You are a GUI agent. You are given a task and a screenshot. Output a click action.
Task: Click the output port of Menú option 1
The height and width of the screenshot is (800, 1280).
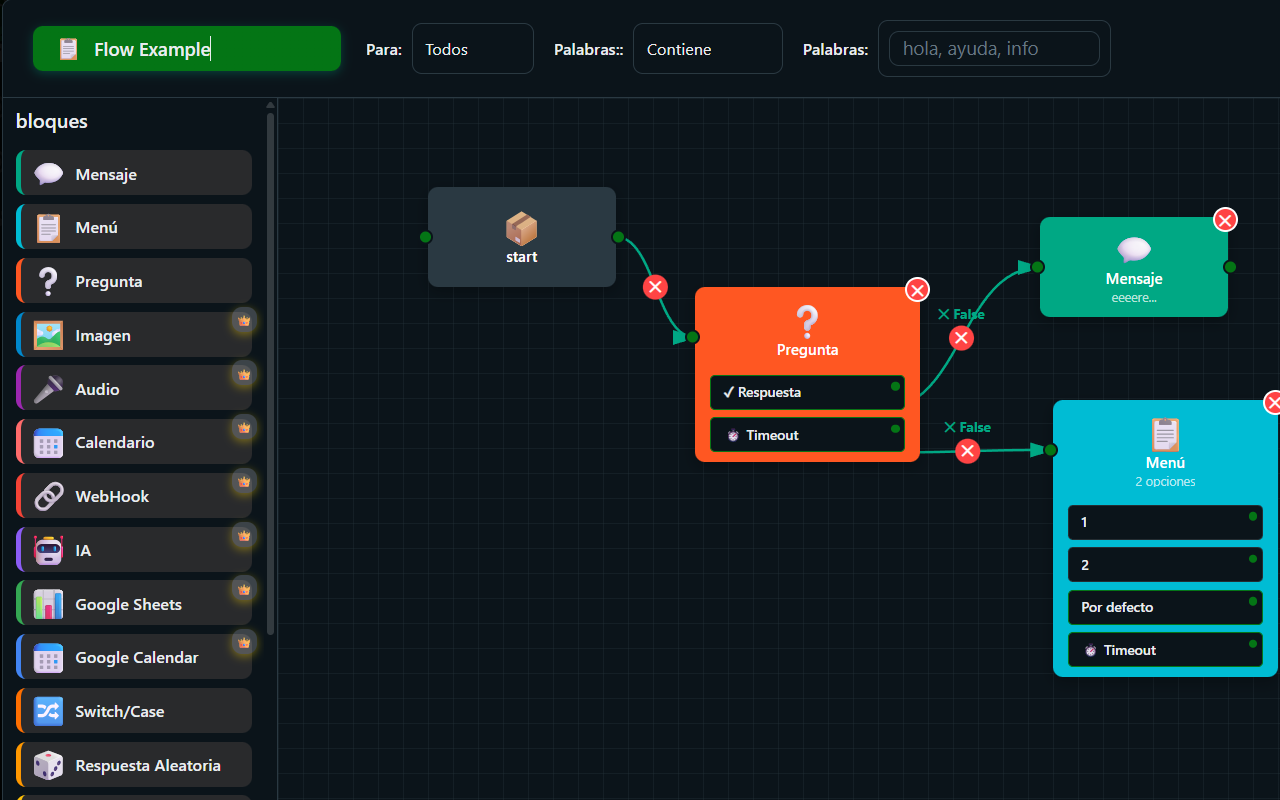click(x=1253, y=516)
